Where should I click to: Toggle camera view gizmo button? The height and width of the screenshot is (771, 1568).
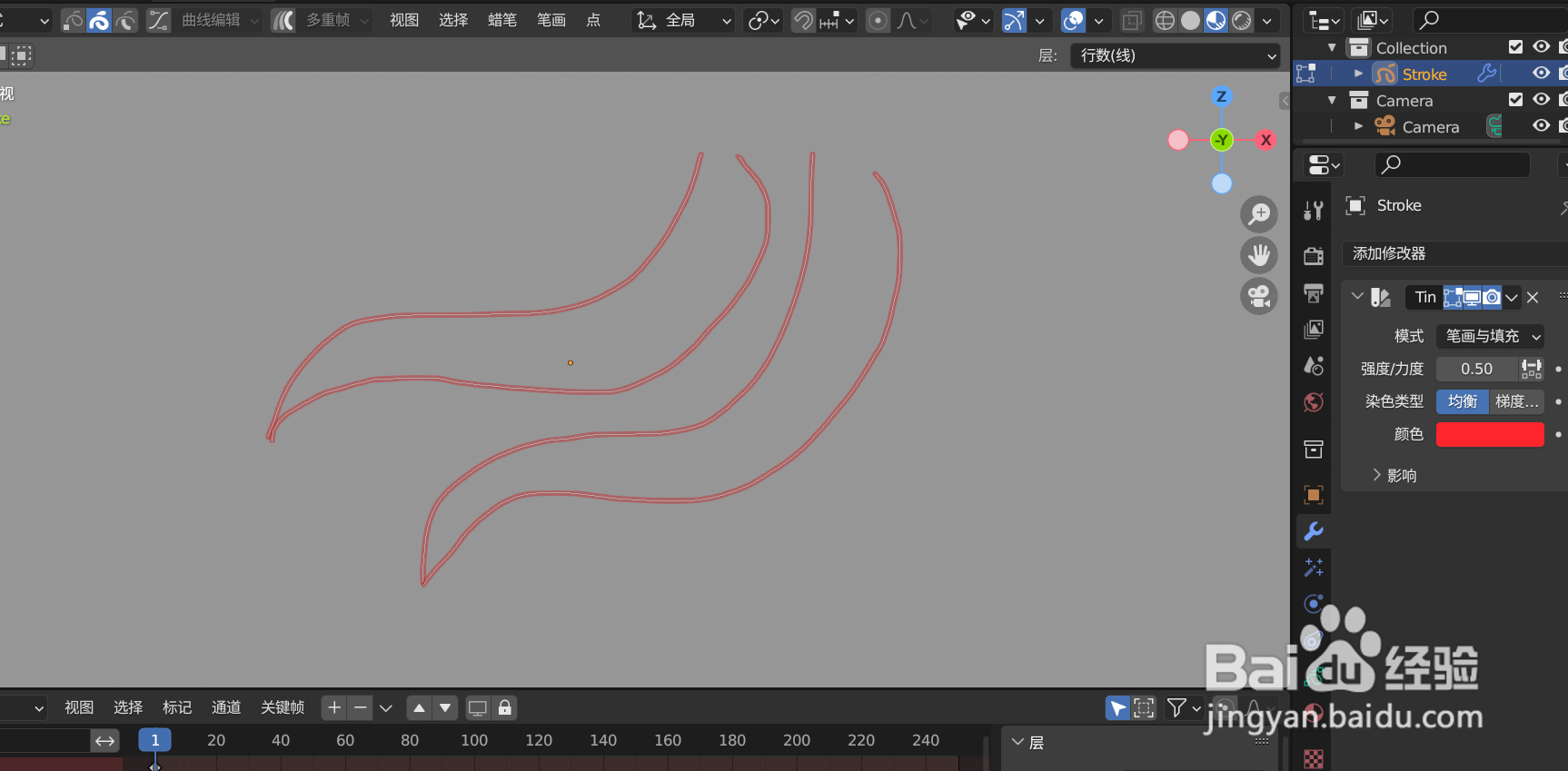(x=1259, y=296)
